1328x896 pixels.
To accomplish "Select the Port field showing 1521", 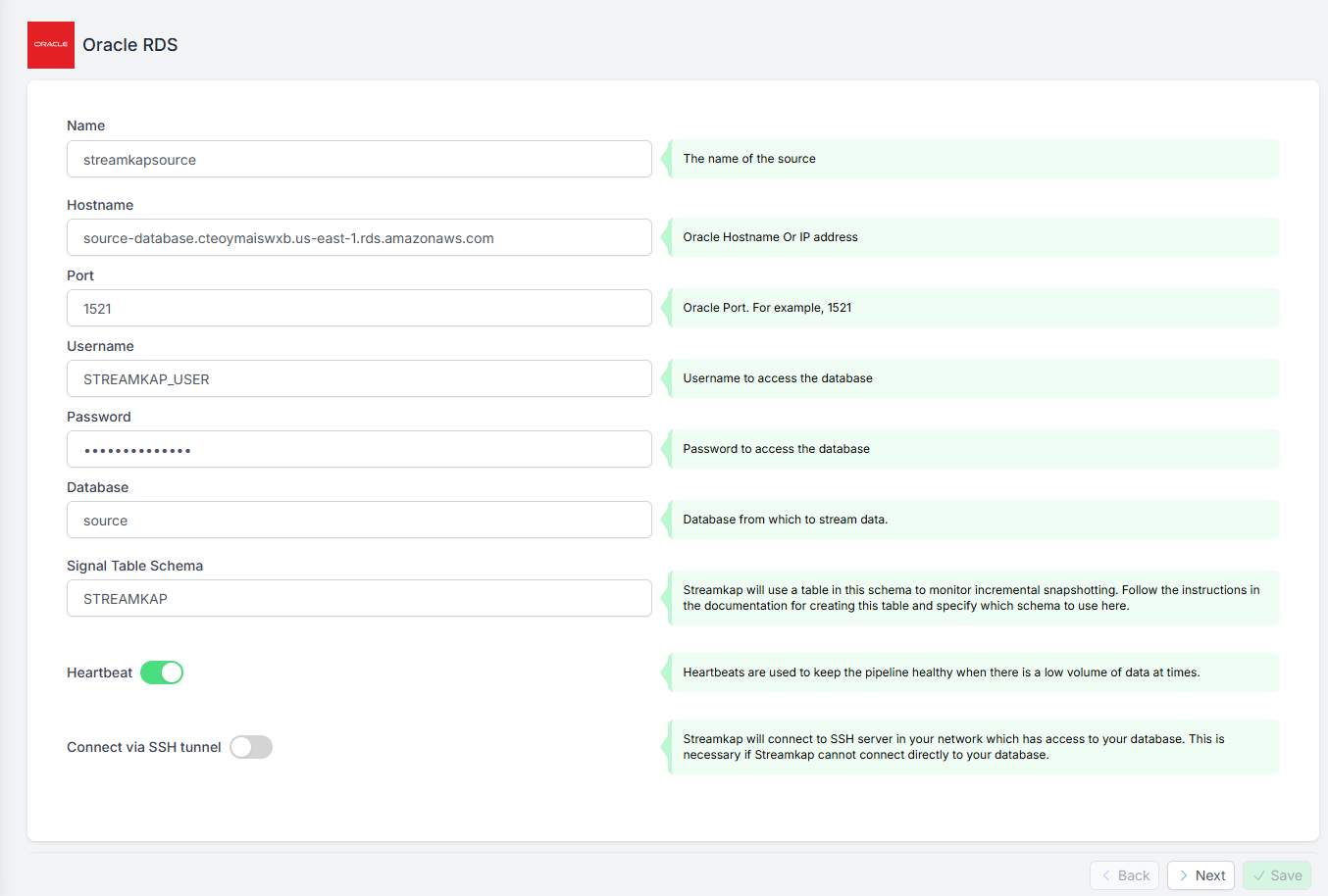I will pyautogui.click(x=359, y=308).
